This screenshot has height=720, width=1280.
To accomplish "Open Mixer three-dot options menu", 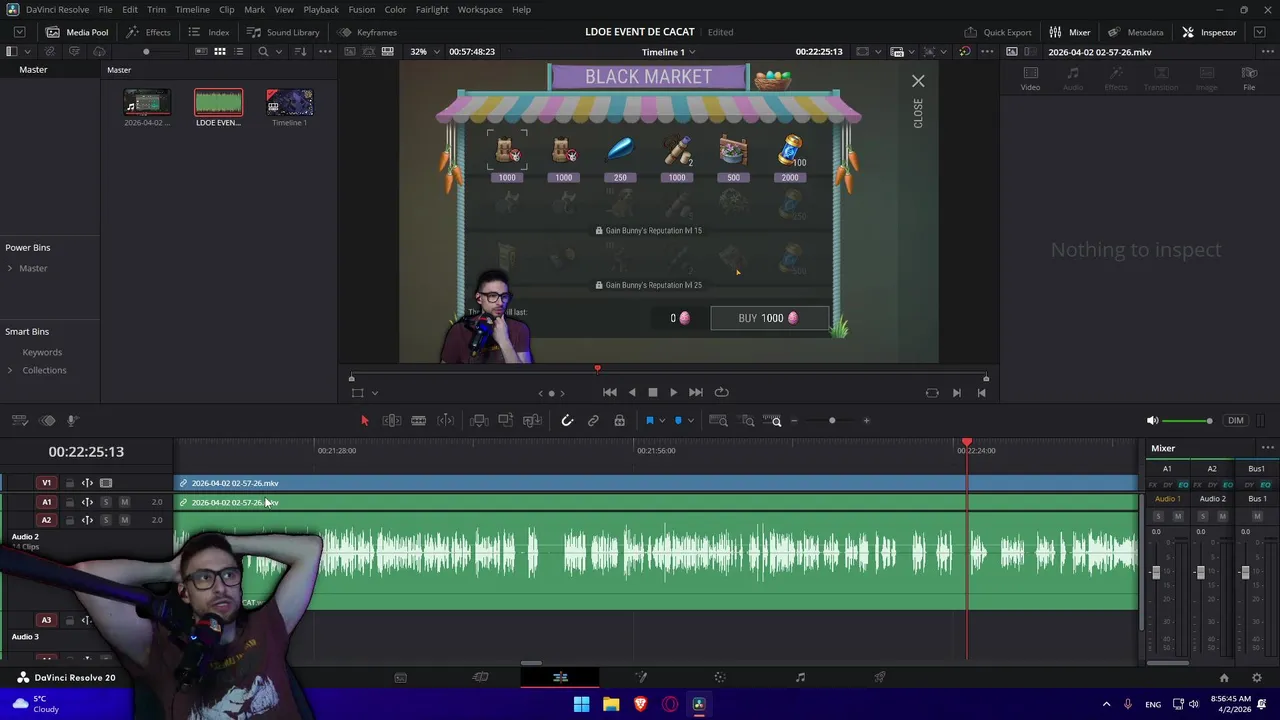I will pyautogui.click(x=1267, y=448).
